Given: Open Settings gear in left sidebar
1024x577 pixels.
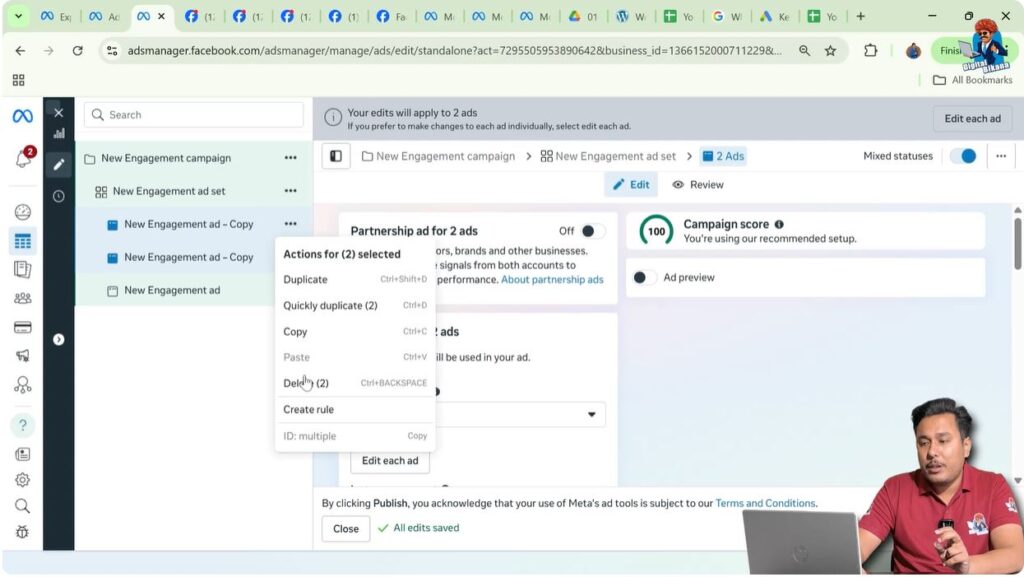Looking at the screenshot, I should (x=22, y=480).
